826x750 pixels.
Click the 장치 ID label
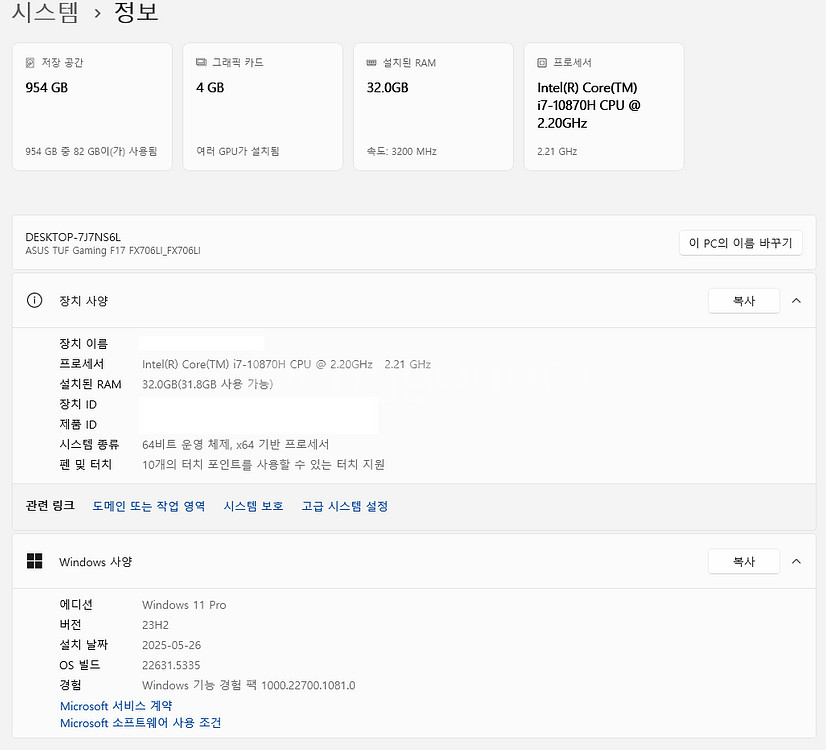click(x=78, y=404)
